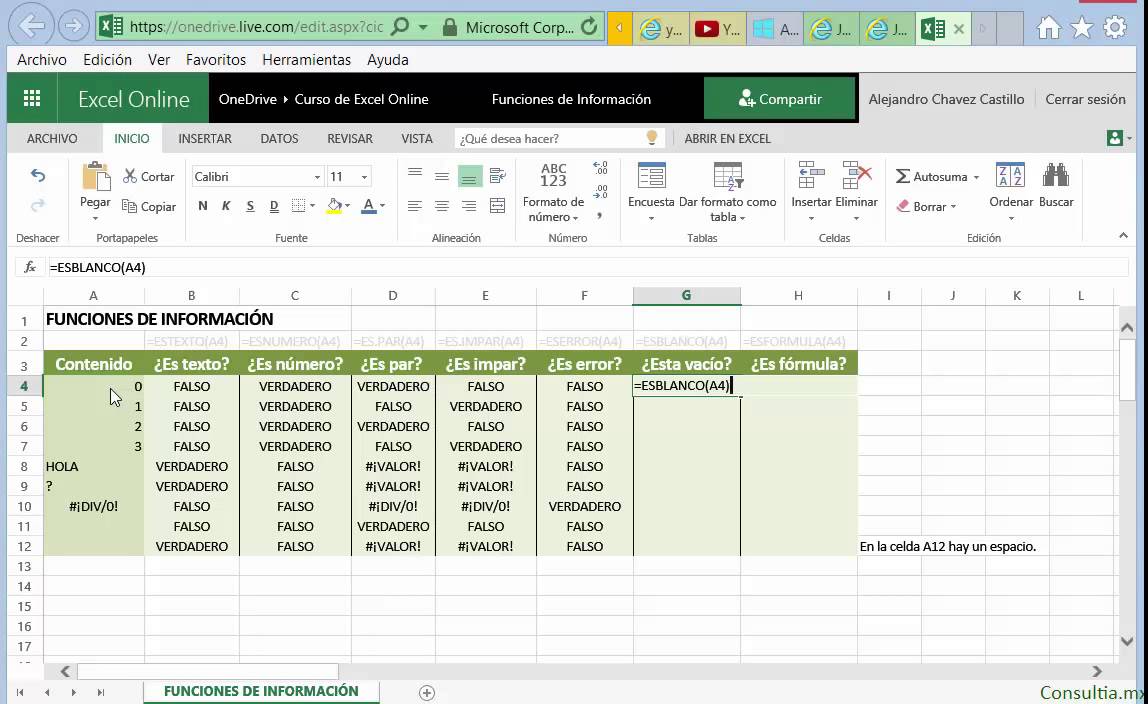The image size is (1148, 704).
Task: Open the Excel Online app launcher grid
Action: [x=32, y=99]
